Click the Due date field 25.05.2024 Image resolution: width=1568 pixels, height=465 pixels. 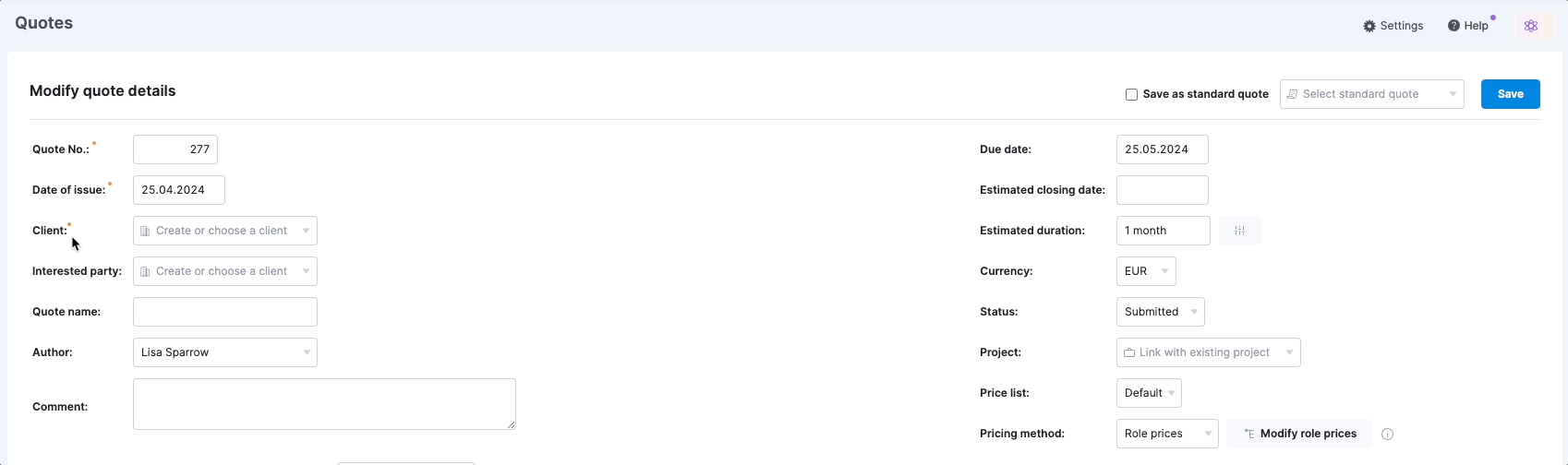[x=1163, y=149]
